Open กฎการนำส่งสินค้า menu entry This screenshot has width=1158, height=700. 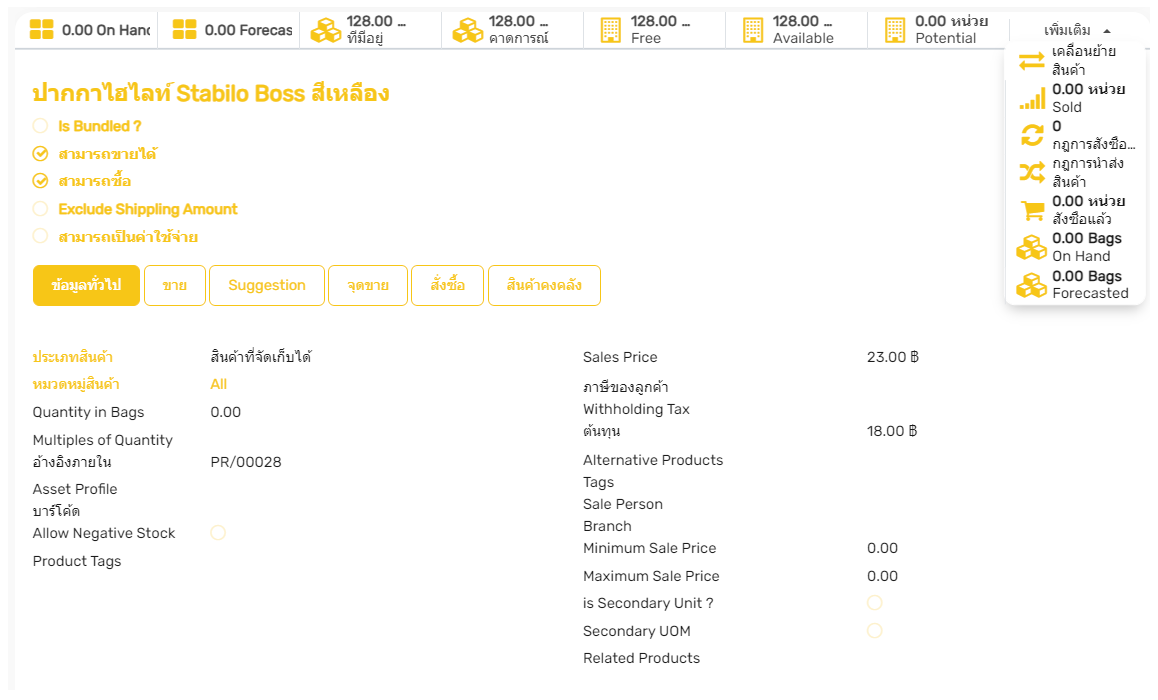click(x=1076, y=173)
